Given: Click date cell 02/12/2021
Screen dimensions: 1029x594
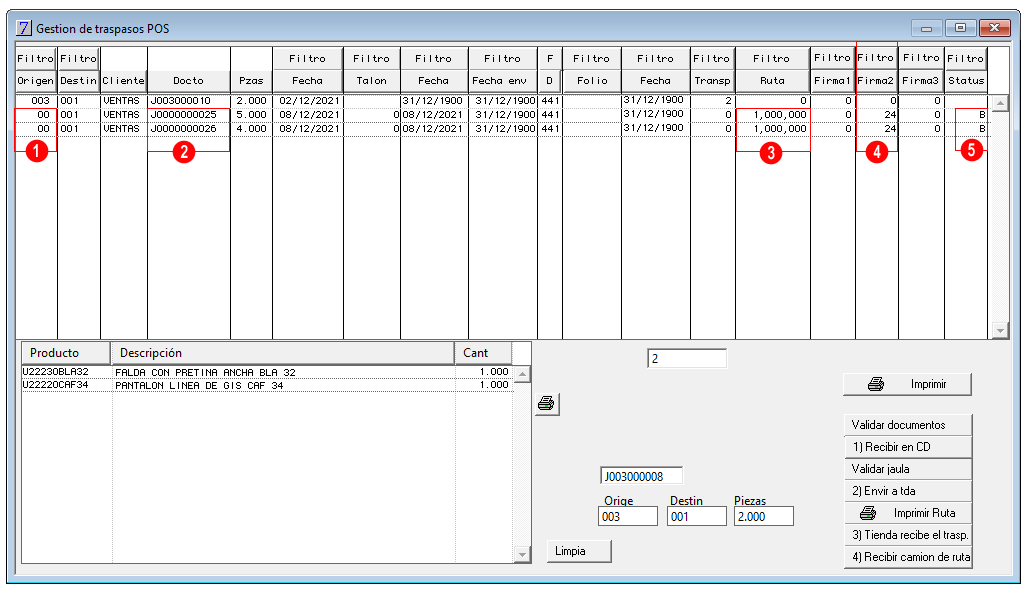Looking at the screenshot, I should click(x=308, y=100).
